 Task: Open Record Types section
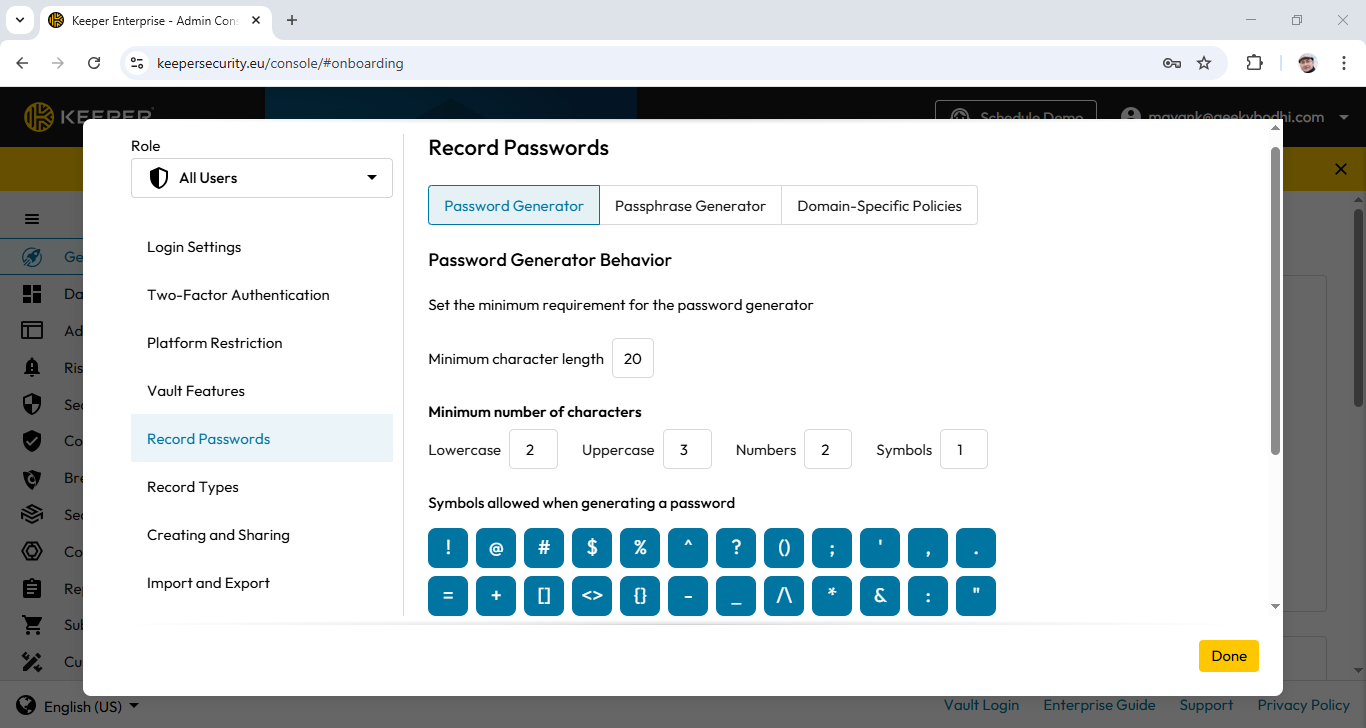pyautogui.click(x=262, y=487)
